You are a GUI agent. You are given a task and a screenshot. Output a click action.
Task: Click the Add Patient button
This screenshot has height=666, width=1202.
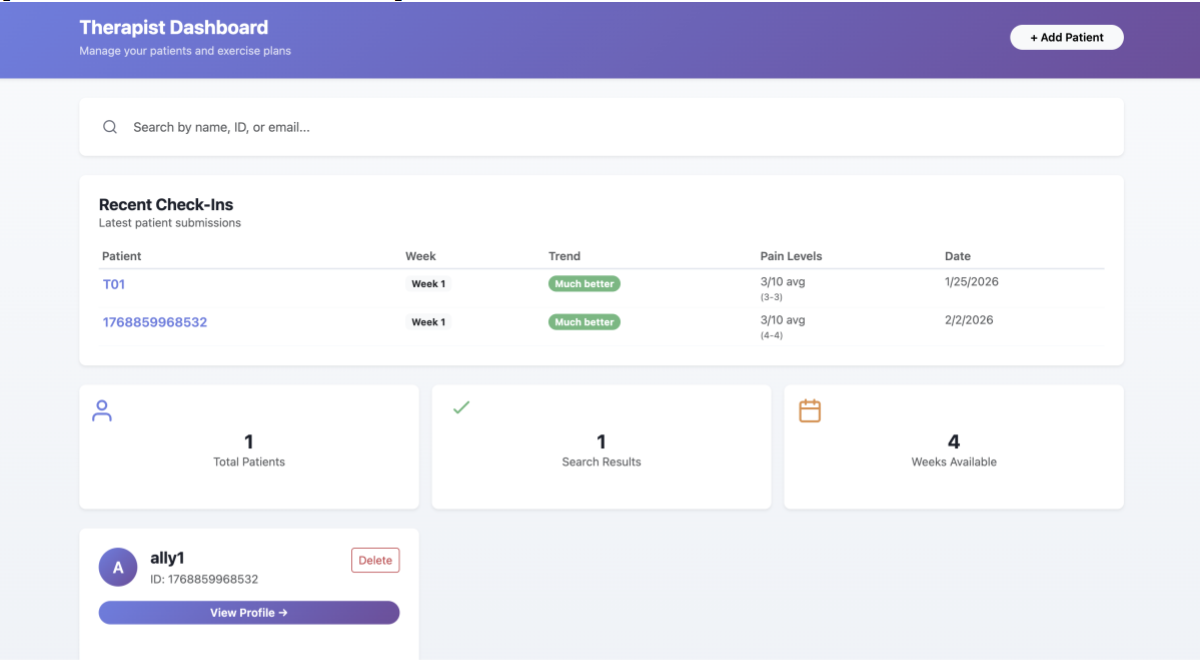pyautogui.click(x=1066, y=37)
